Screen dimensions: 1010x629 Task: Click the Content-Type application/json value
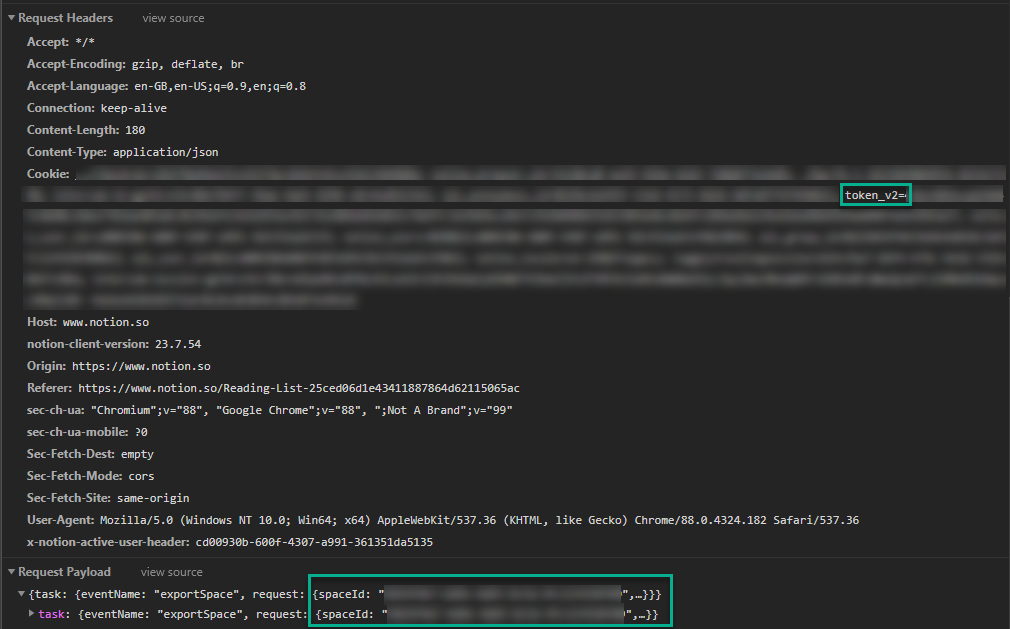165,152
